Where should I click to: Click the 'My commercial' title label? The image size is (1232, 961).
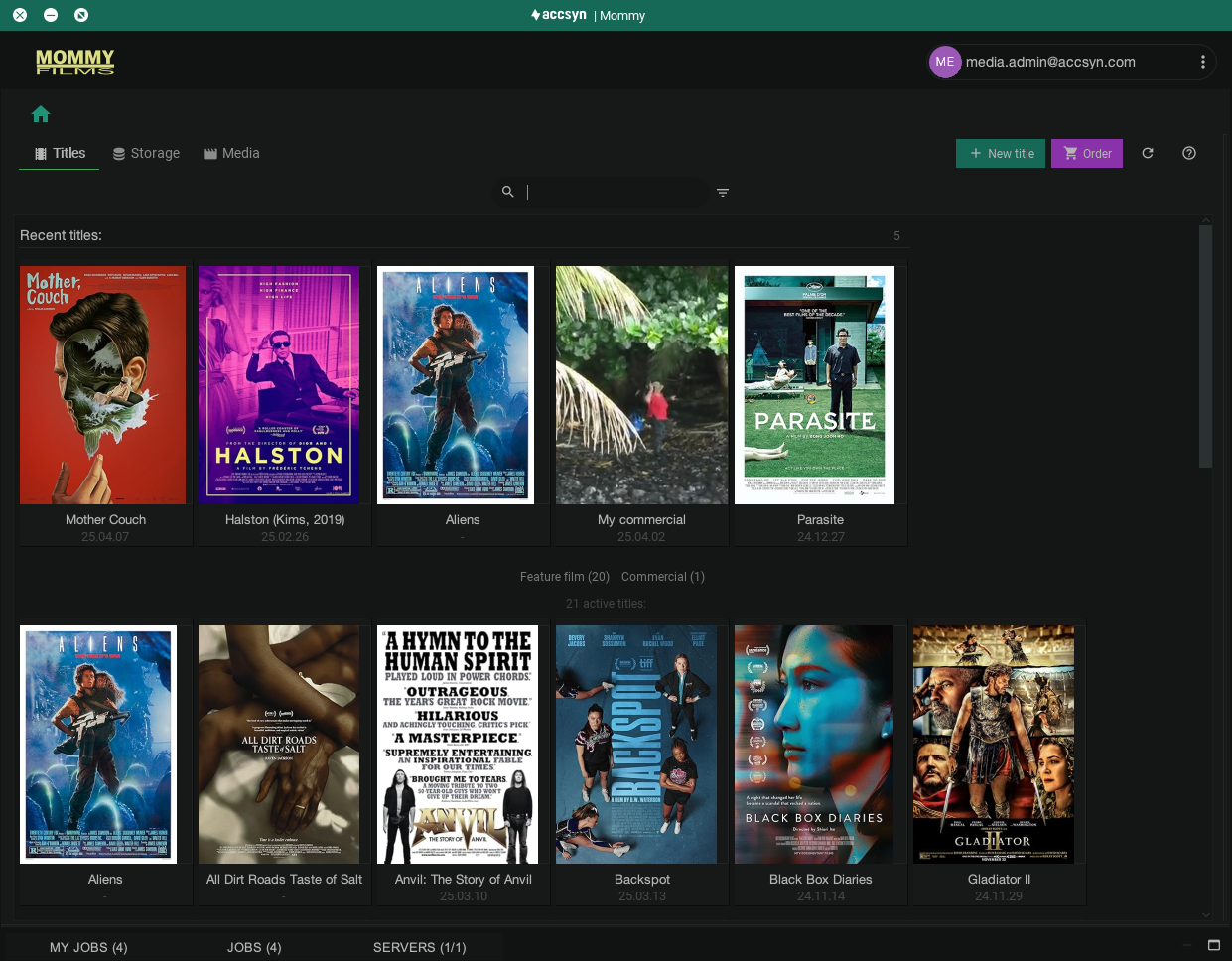click(x=641, y=520)
